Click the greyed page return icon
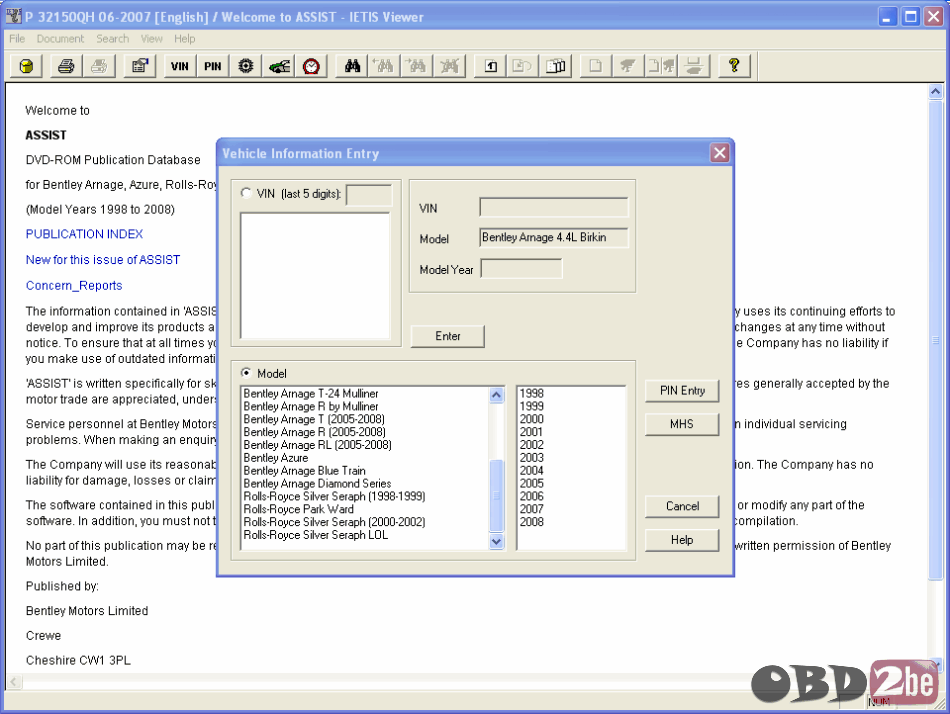Viewport: 950px width, 714px height. point(522,66)
